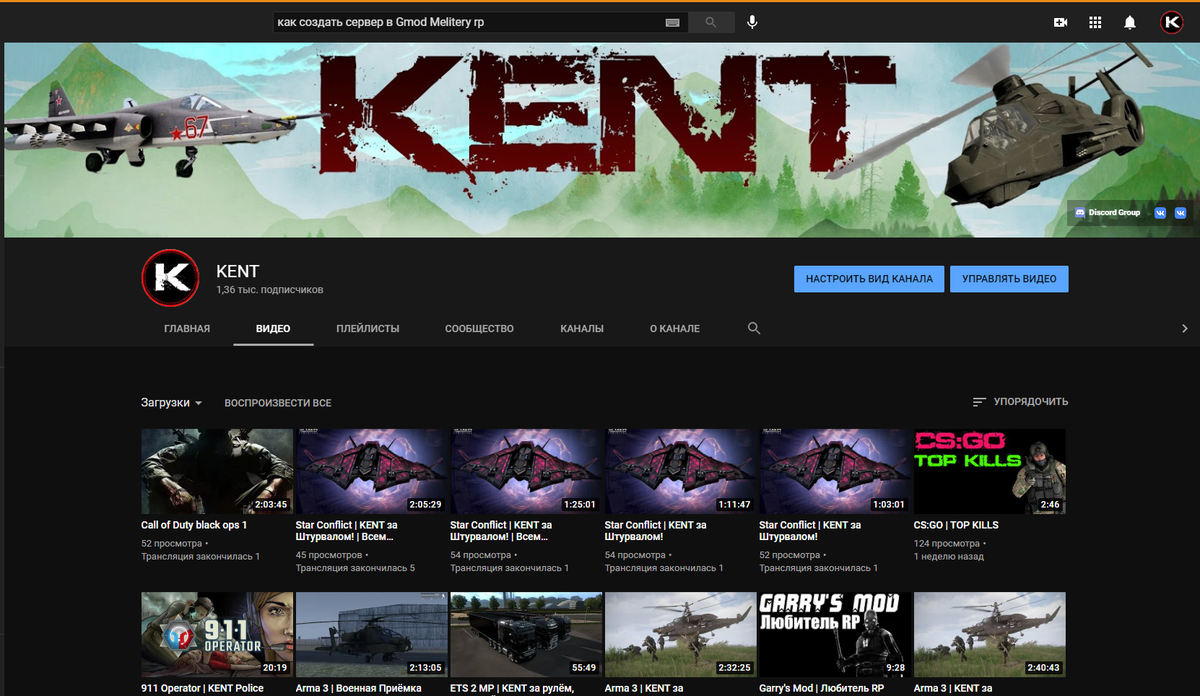
Task: Open the 911 Operator thumbnail
Action: tap(217, 635)
